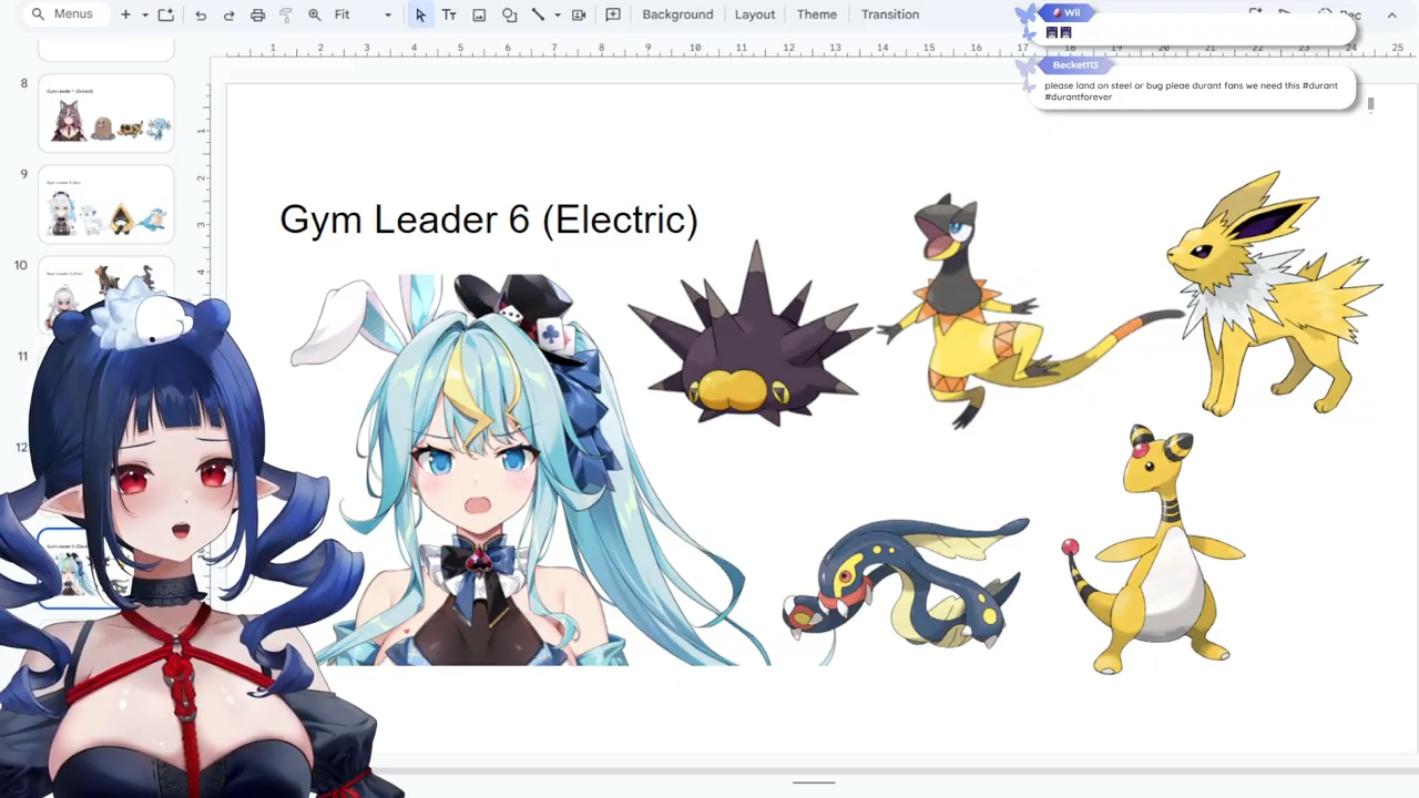This screenshot has width=1419, height=798.
Task: Click the speaker notes drag handle
Action: (814, 783)
